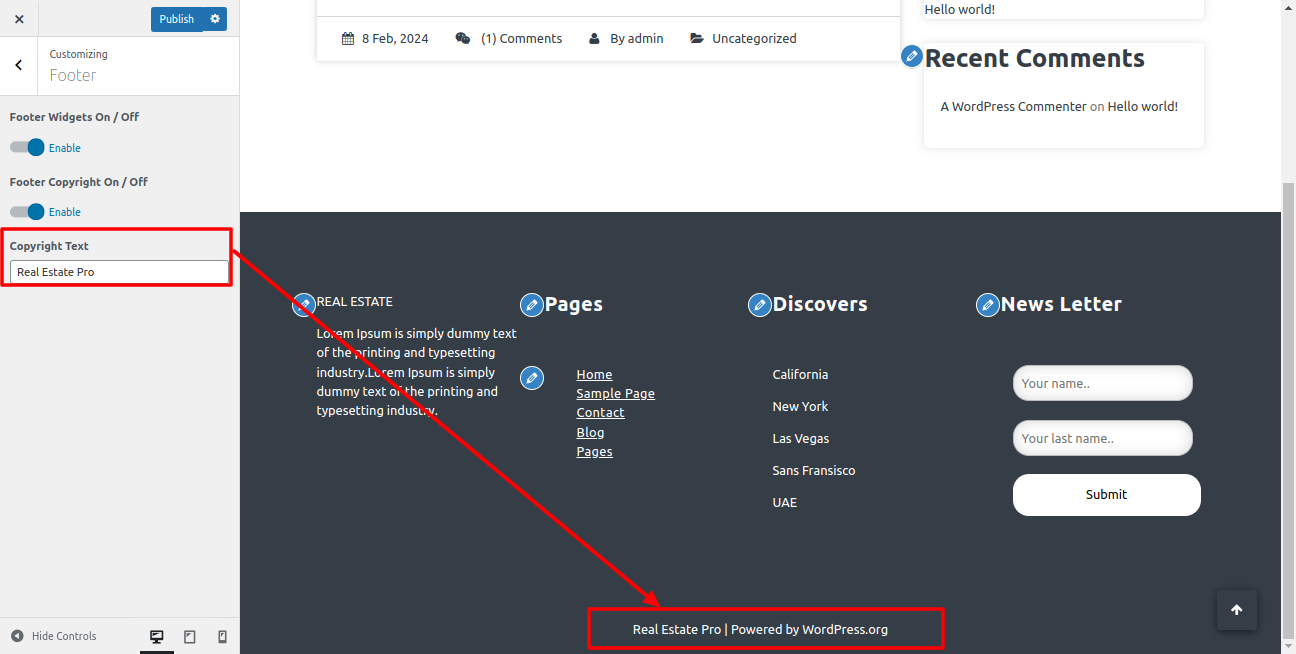The height and width of the screenshot is (654, 1296).
Task: Toggle the Footer Widgets On / Off switch
Action: coord(27,148)
